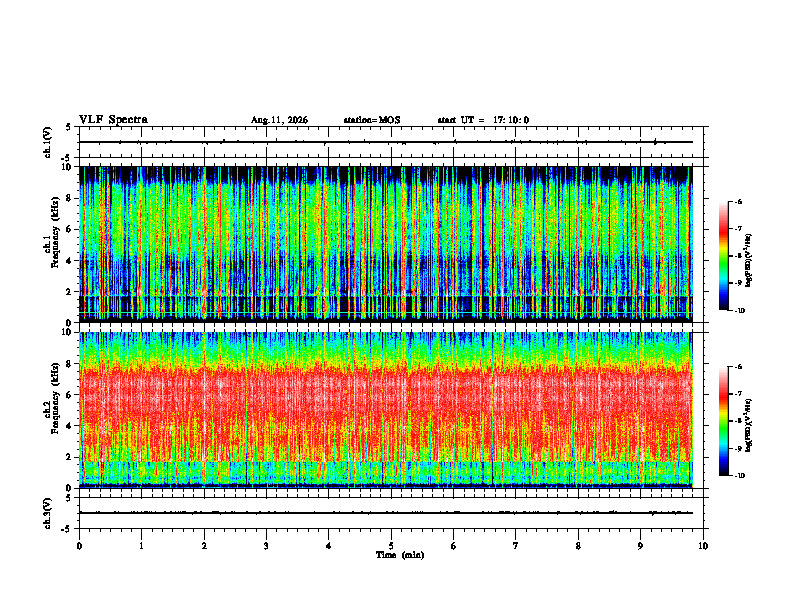Image resolution: width=792 pixels, height=612 pixels.
Task: Click the ch.1 voltage waveform trace
Action: click(x=386, y=142)
